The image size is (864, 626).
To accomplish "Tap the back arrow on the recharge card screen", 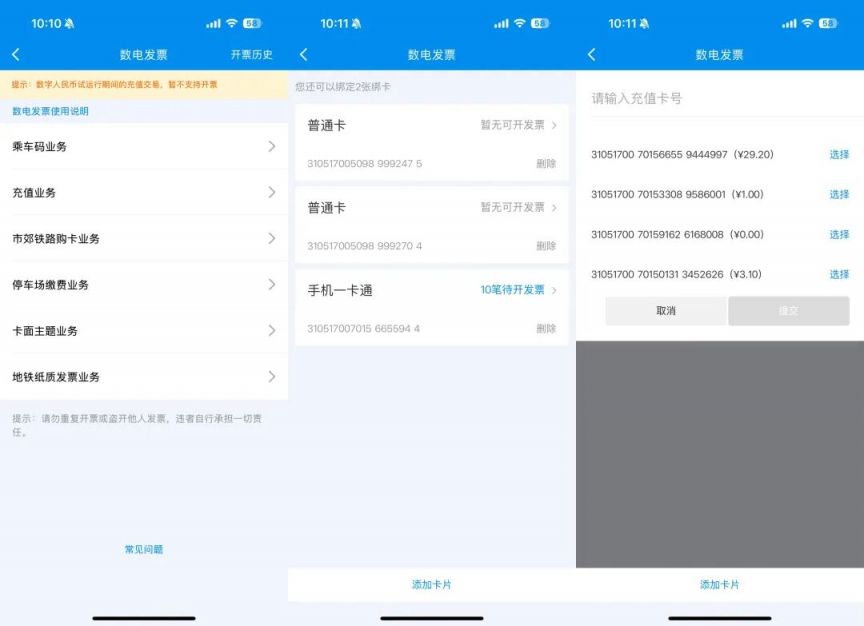I will (x=592, y=55).
